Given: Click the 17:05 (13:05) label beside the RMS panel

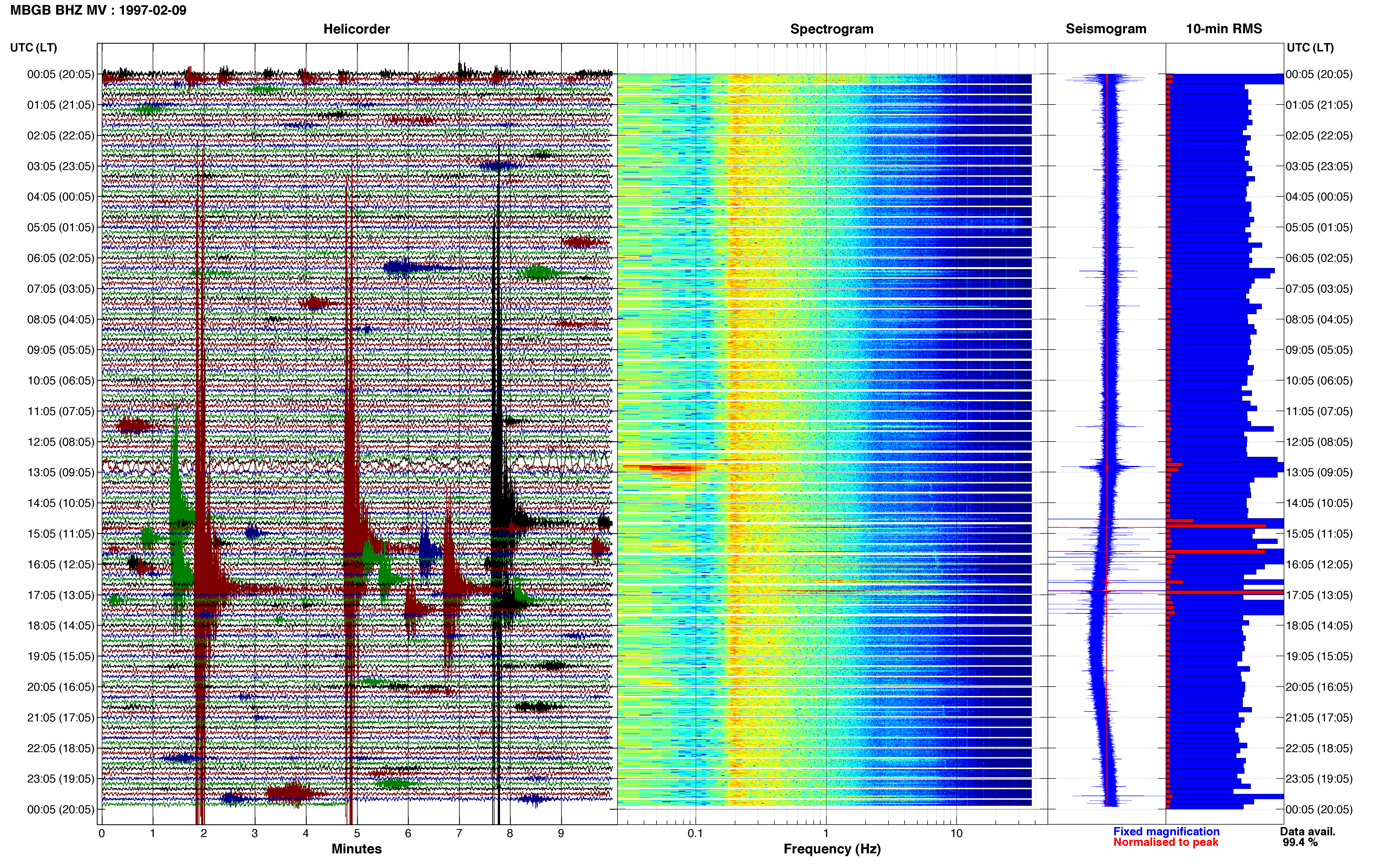Looking at the screenshot, I should pos(1319,595).
